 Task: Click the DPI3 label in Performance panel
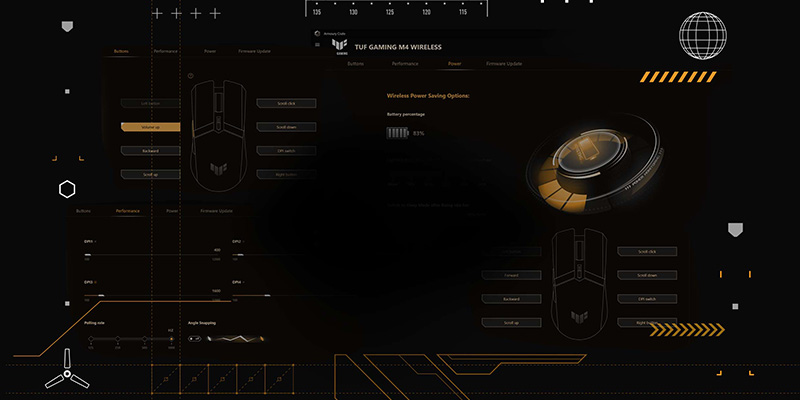pos(89,282)
